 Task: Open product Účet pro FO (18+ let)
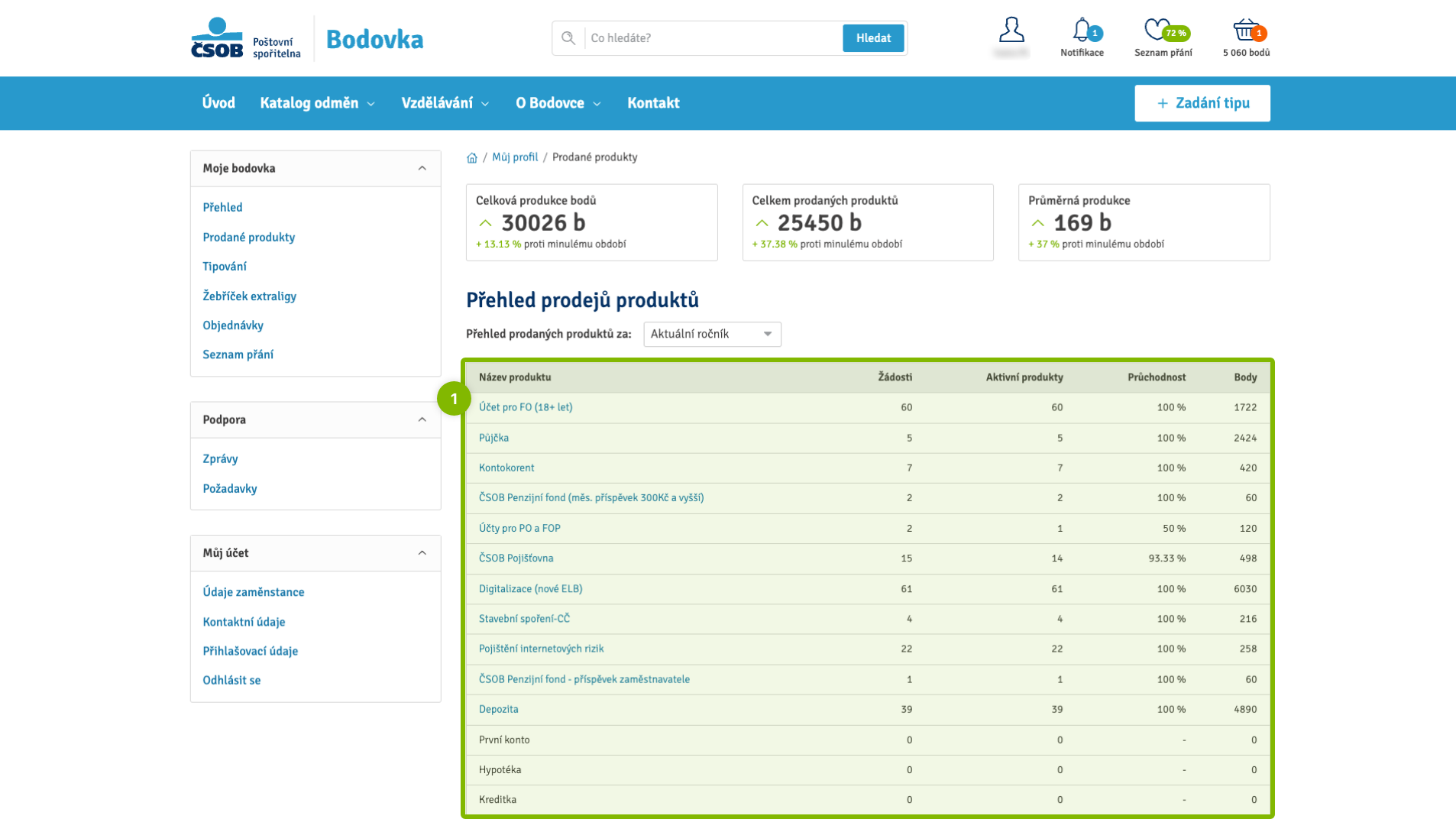526,407
